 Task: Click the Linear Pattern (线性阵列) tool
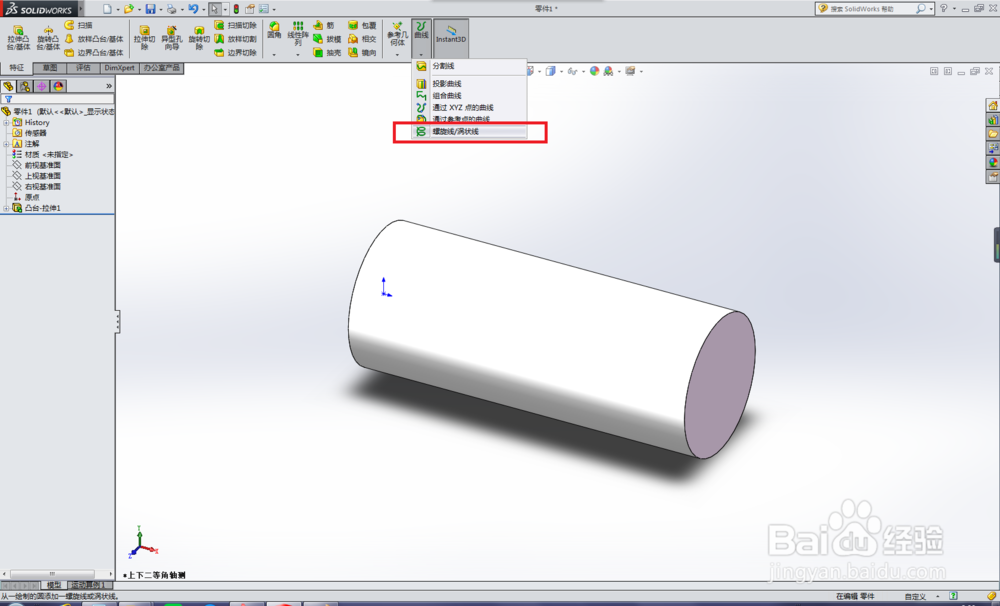pyautogui.click(x=298, y=33)
